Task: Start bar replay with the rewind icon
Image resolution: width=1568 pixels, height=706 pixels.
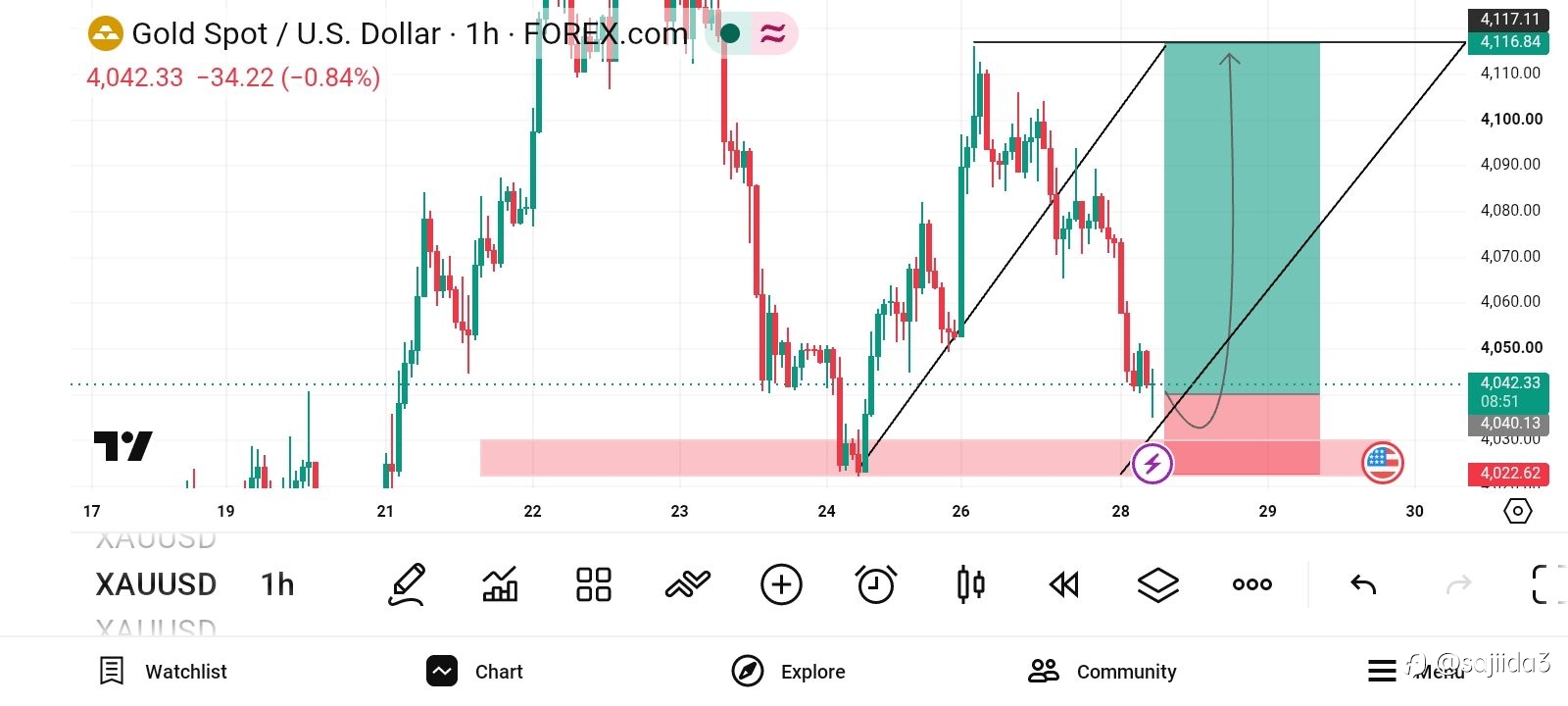Action: (1064, 585)
